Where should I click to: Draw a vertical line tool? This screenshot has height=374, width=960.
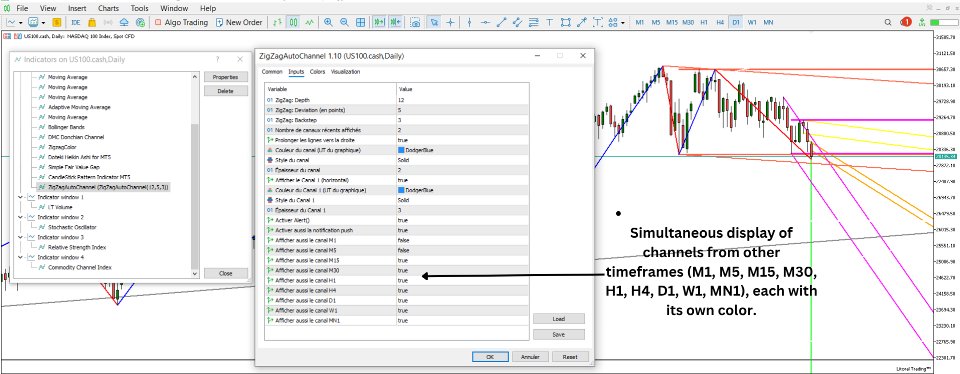[470, 22]
